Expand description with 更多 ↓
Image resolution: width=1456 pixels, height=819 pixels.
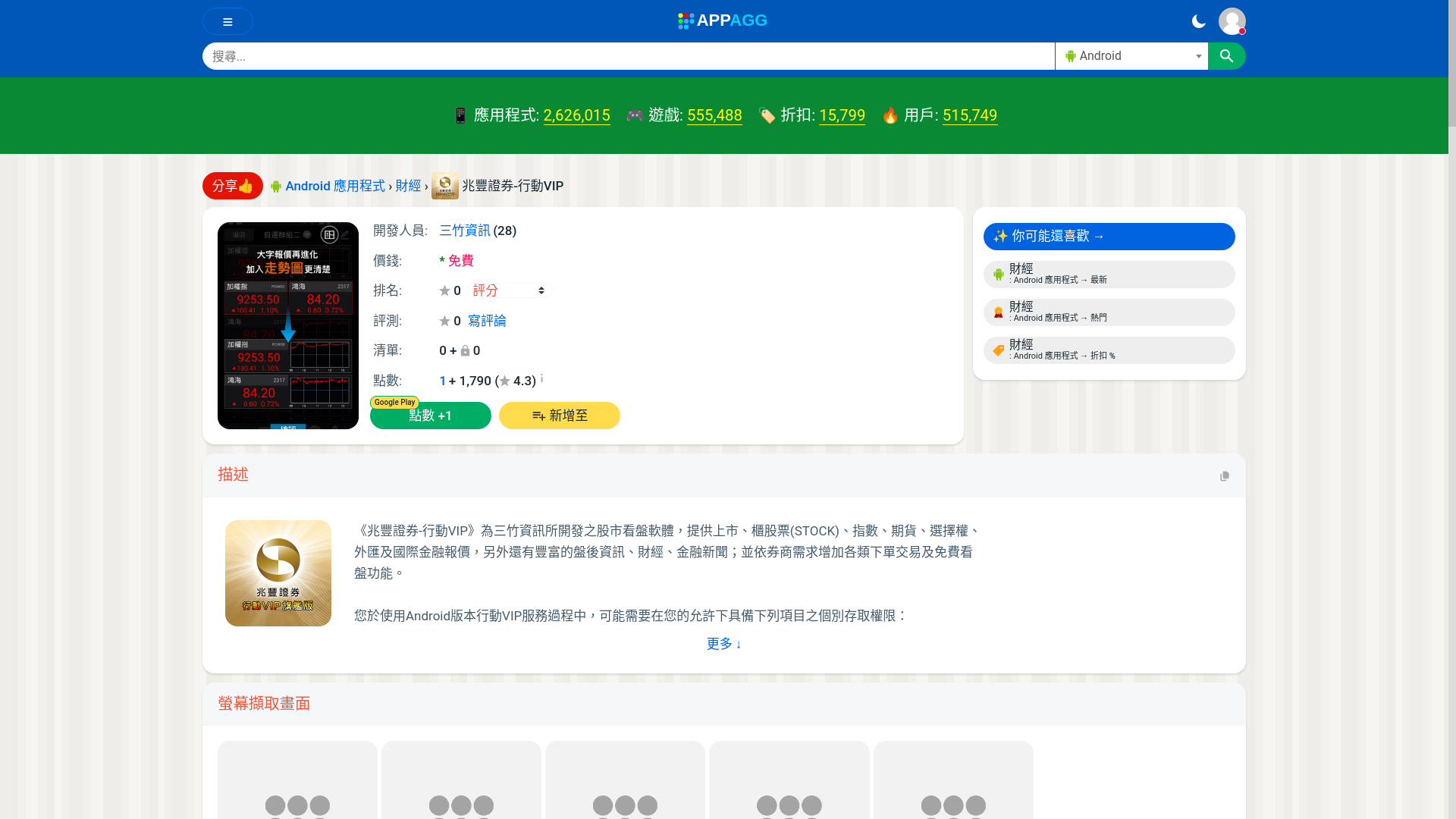(x=724, y=644)
